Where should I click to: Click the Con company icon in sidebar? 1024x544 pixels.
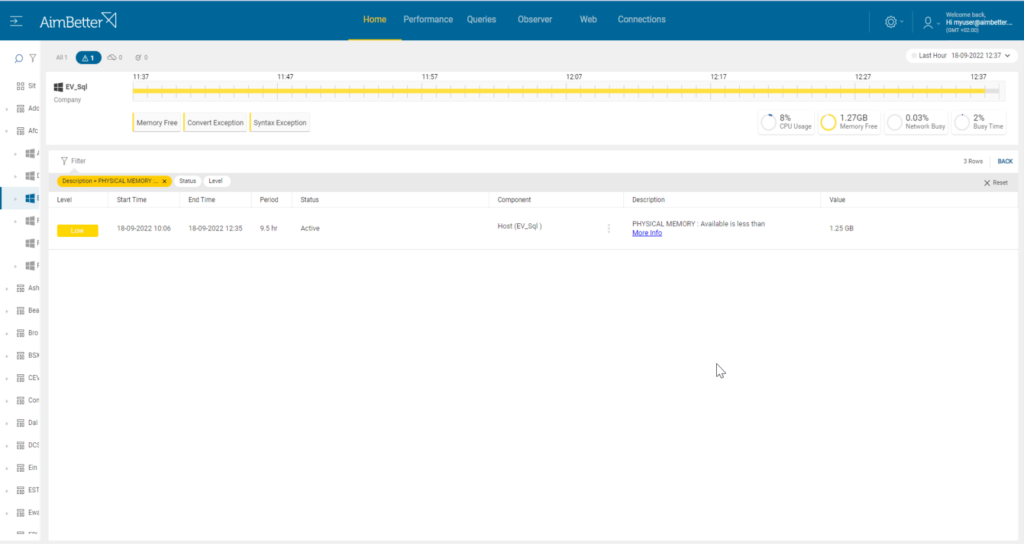pyautogui.click(x=20, y=400)
